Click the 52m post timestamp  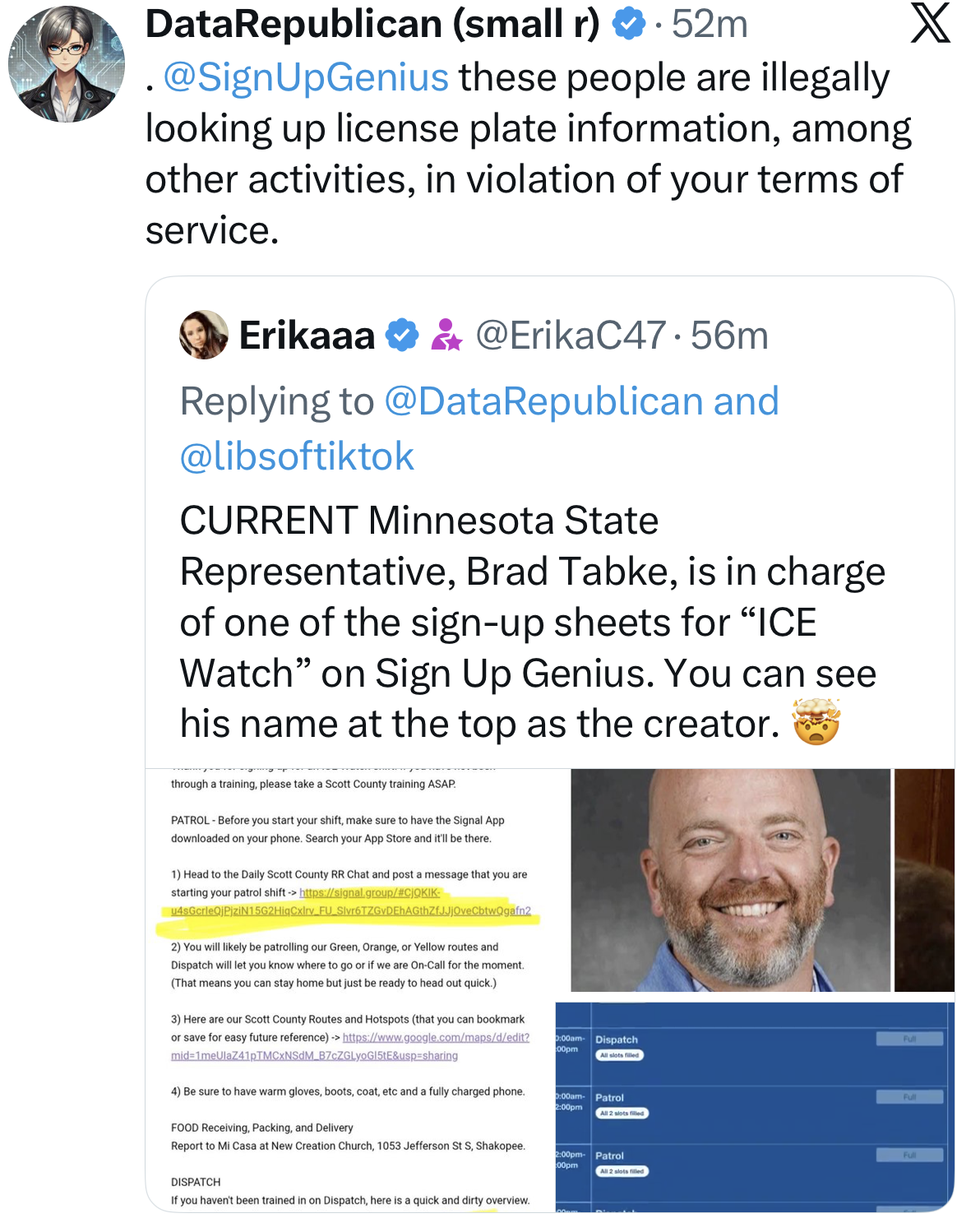tap(710, 23)
